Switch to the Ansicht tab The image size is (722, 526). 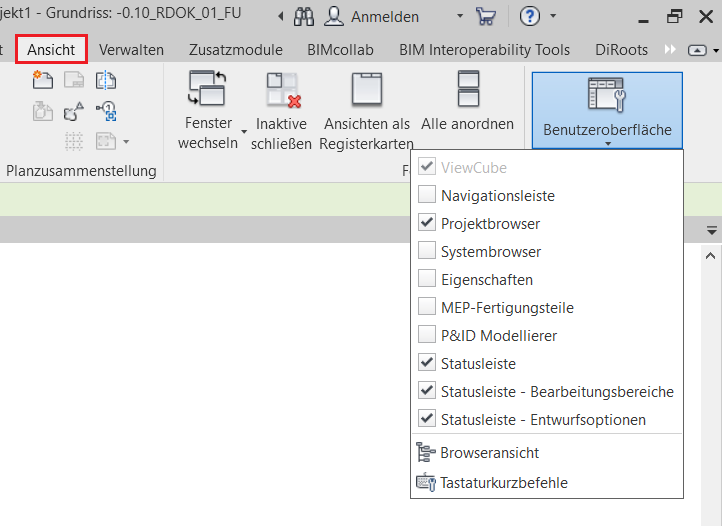[x=51, y=49]
